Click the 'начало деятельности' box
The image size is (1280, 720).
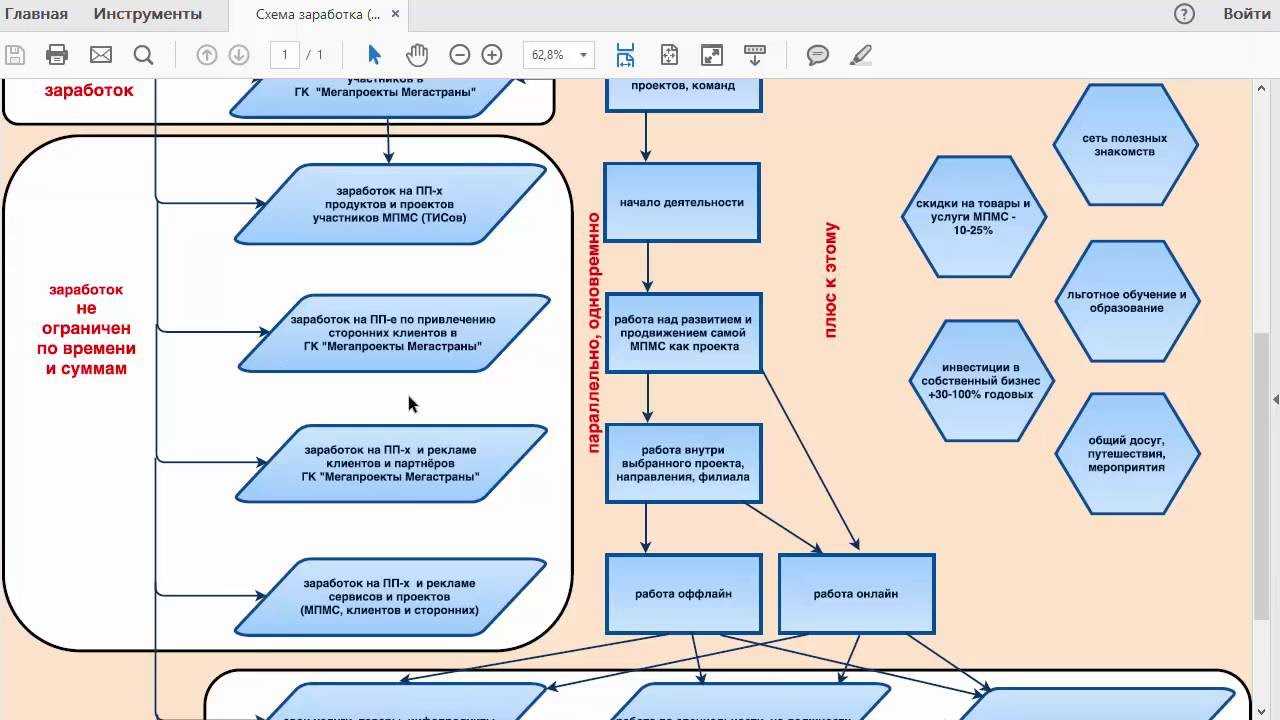(x=682, y=202)
